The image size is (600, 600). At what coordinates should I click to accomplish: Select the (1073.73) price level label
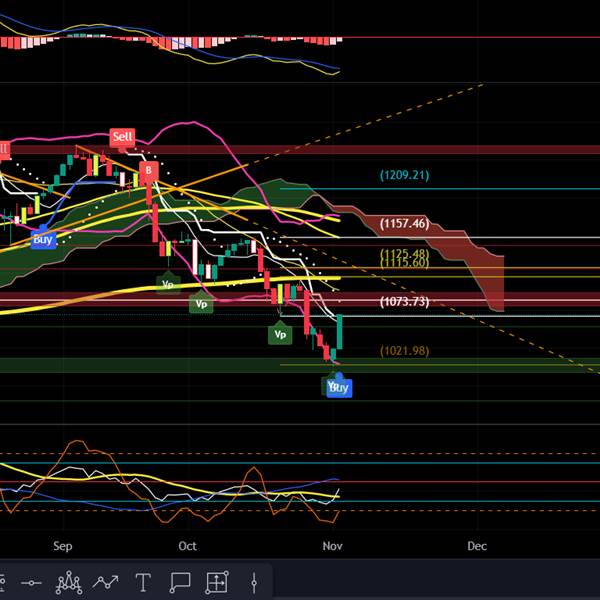click(x=404, y=302)
